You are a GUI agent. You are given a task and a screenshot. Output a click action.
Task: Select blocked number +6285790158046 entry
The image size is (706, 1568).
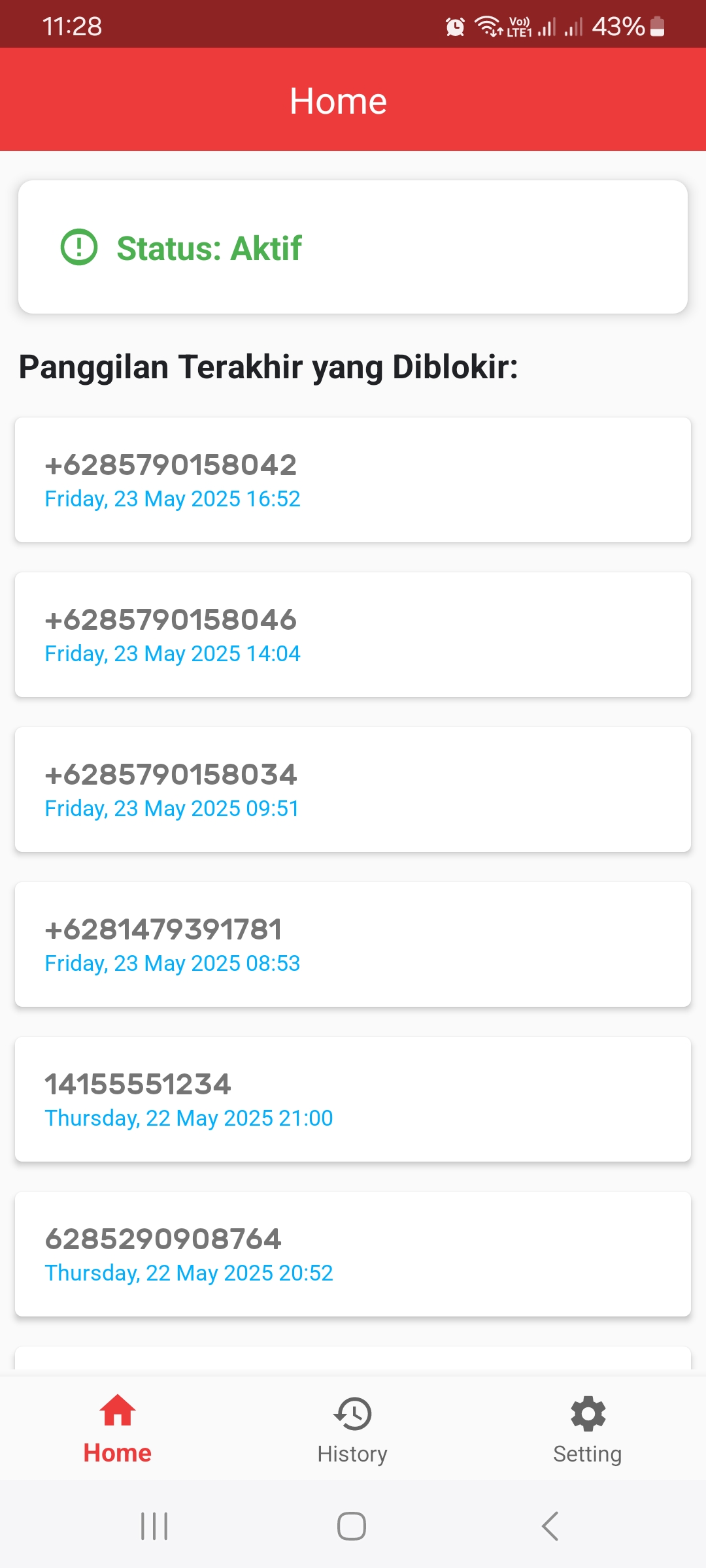353,634
